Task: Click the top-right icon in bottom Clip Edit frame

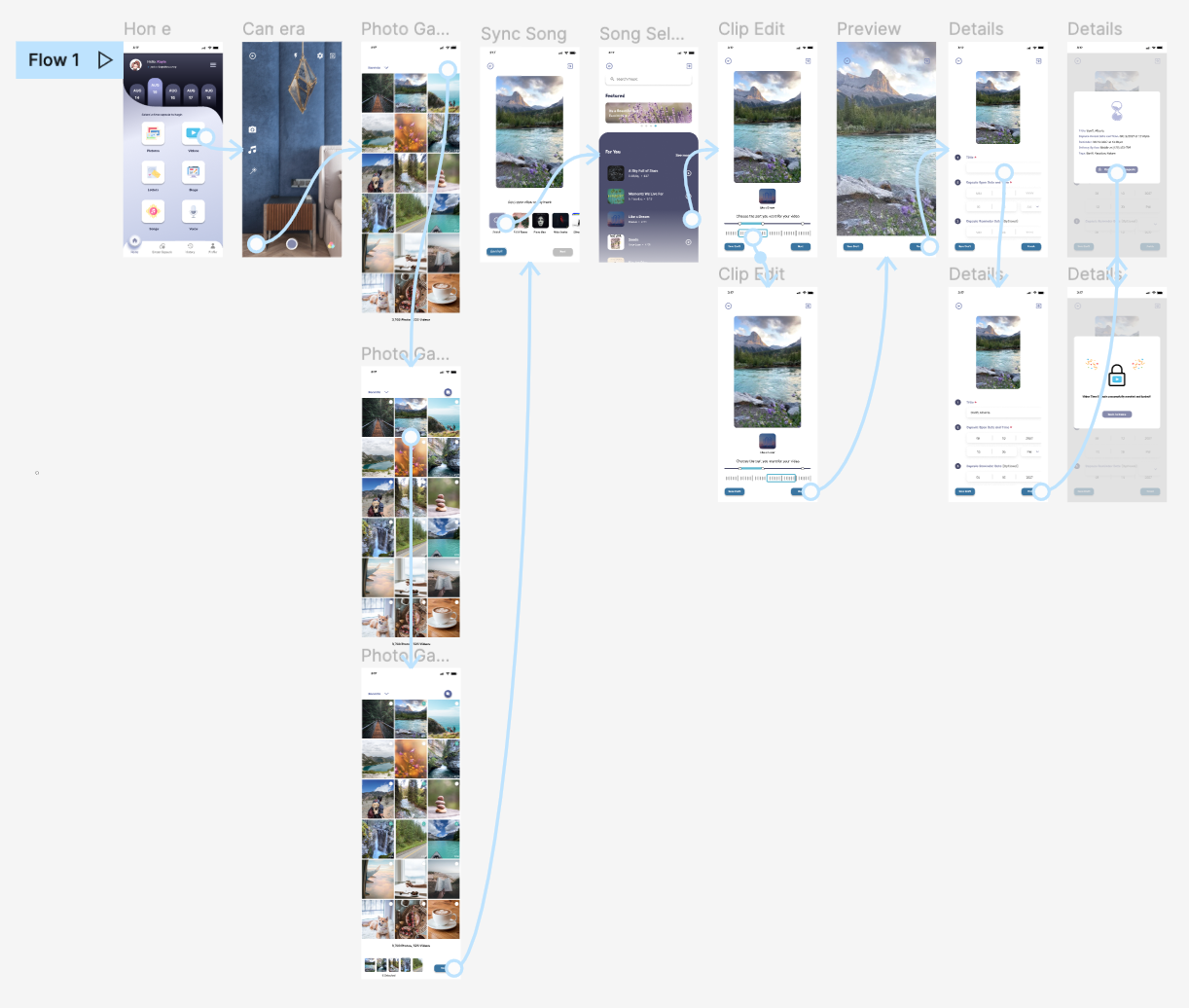Action: (x=808, y=306)
